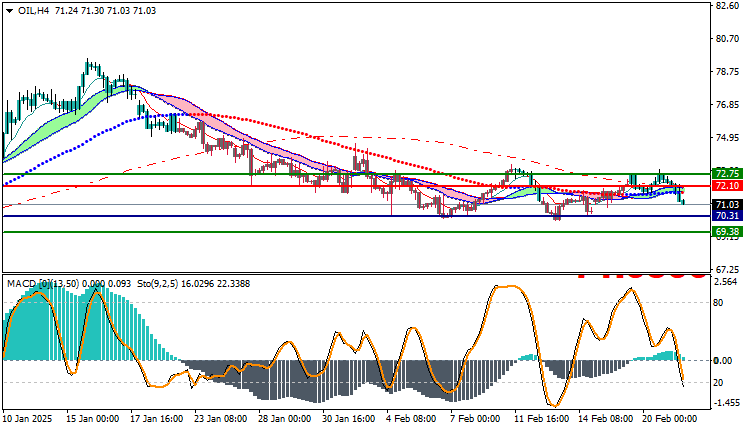The image size is (750, 430).
Task: Click the 23 Jan 08:00 time label
Action: point(221,419)
